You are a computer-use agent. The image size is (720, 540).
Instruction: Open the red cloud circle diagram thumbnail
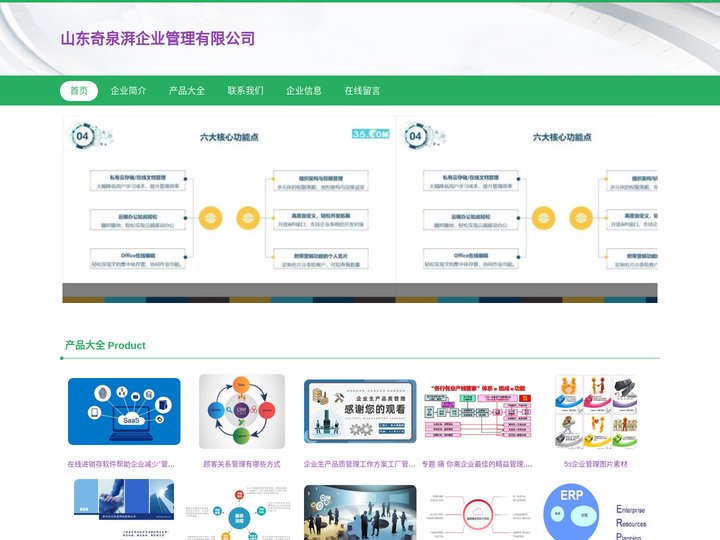tap(478, 514)
